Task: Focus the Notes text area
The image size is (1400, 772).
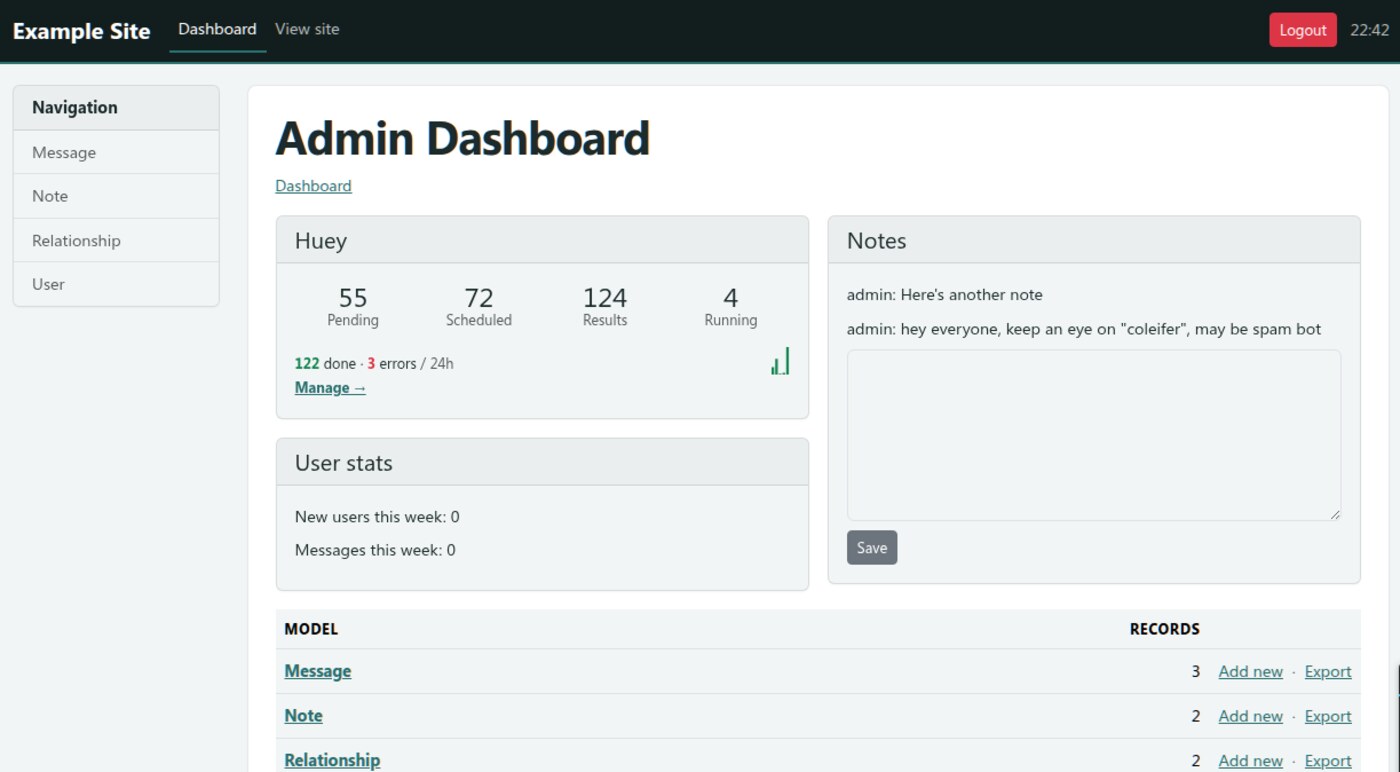Action: click(1094, 435)
